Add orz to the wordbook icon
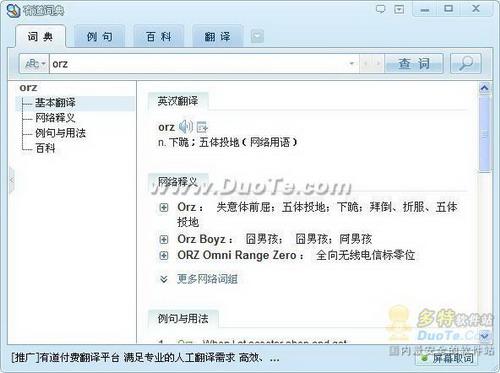The image size is (500, 373). [202, 127]
